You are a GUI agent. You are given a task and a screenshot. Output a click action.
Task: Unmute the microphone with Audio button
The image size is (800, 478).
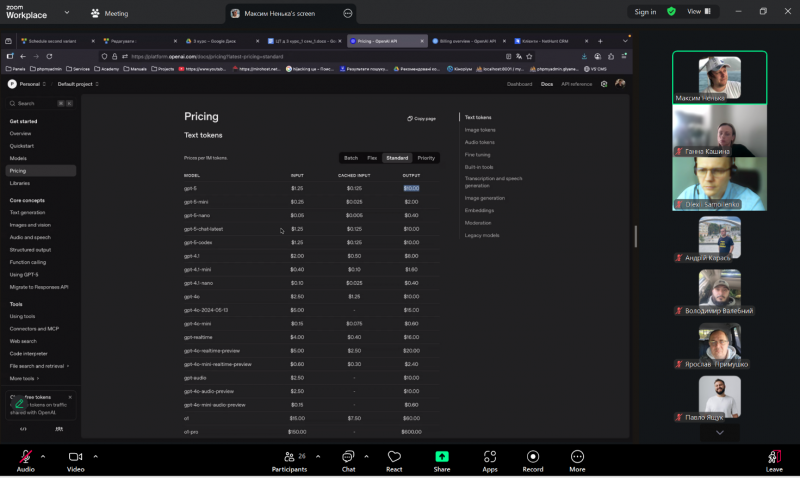(x=25, y=458)
